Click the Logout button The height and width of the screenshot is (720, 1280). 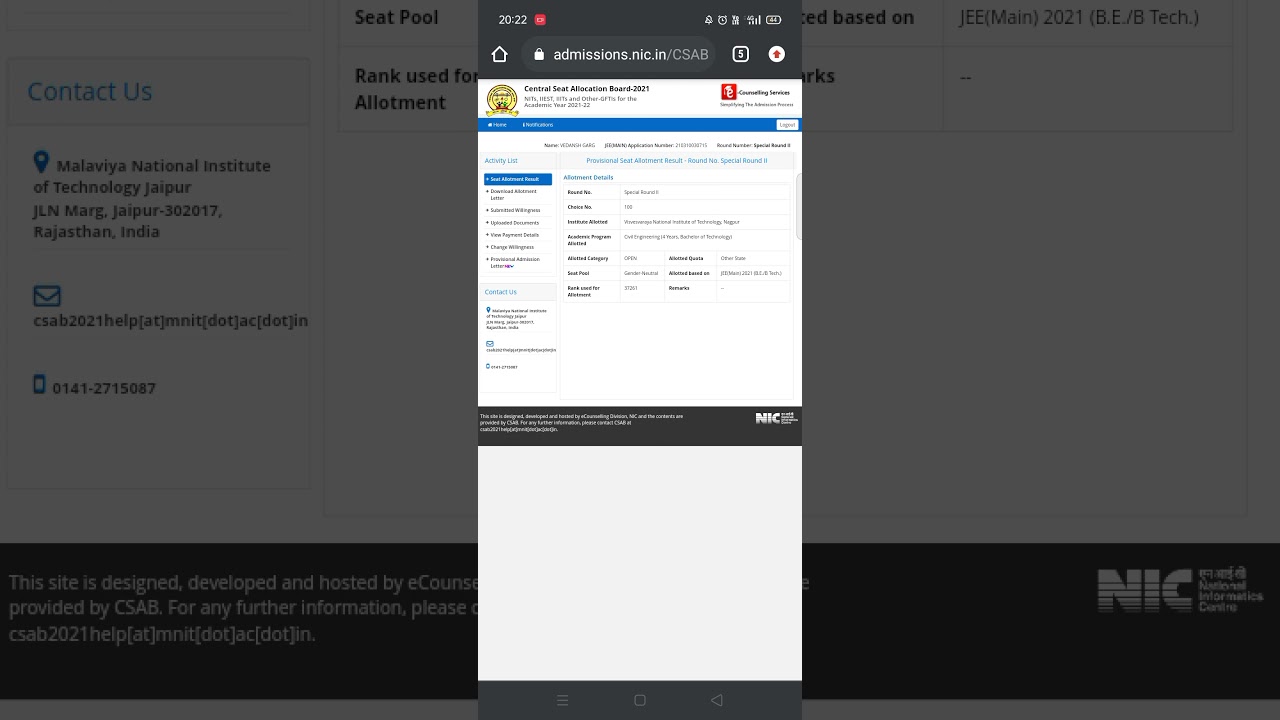787,125
